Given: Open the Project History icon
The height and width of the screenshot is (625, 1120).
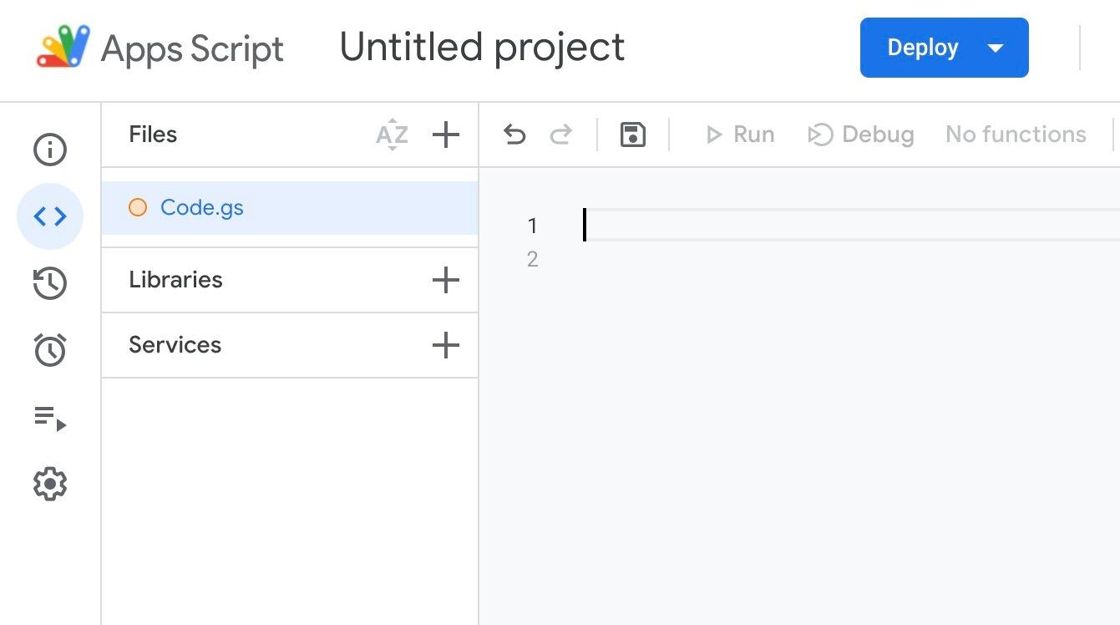Looking at the screenshot, I should tap(50, 283).
